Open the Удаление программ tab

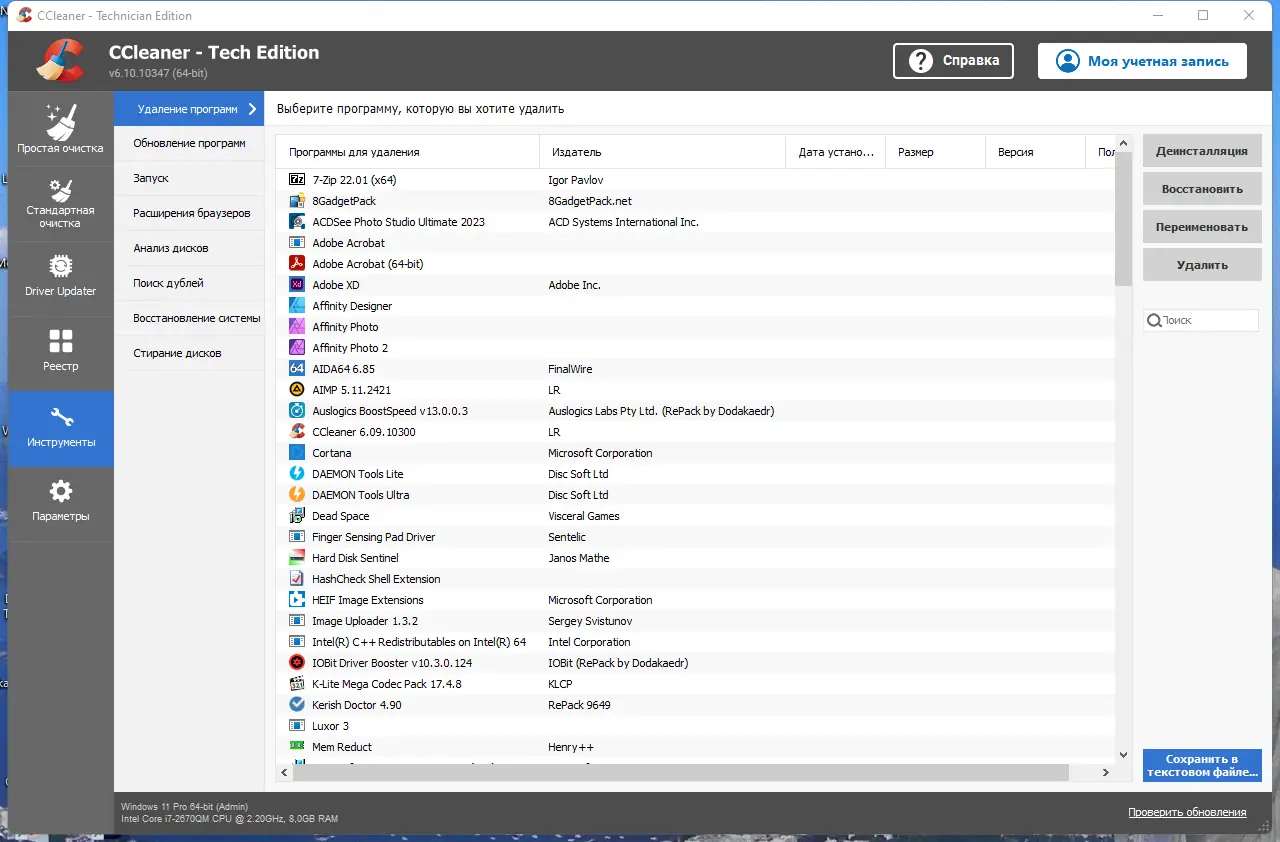point(189,109)
